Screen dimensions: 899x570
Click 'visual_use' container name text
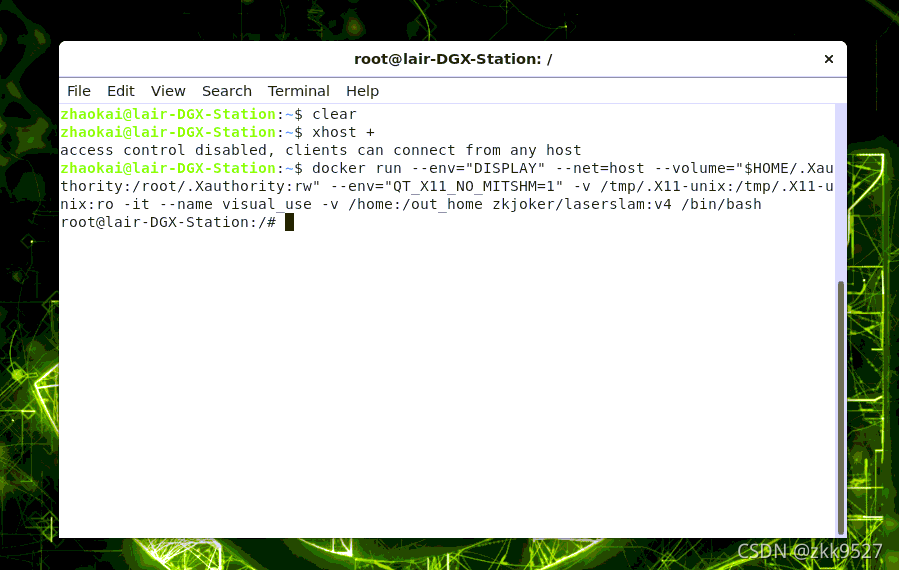[267, 204]
